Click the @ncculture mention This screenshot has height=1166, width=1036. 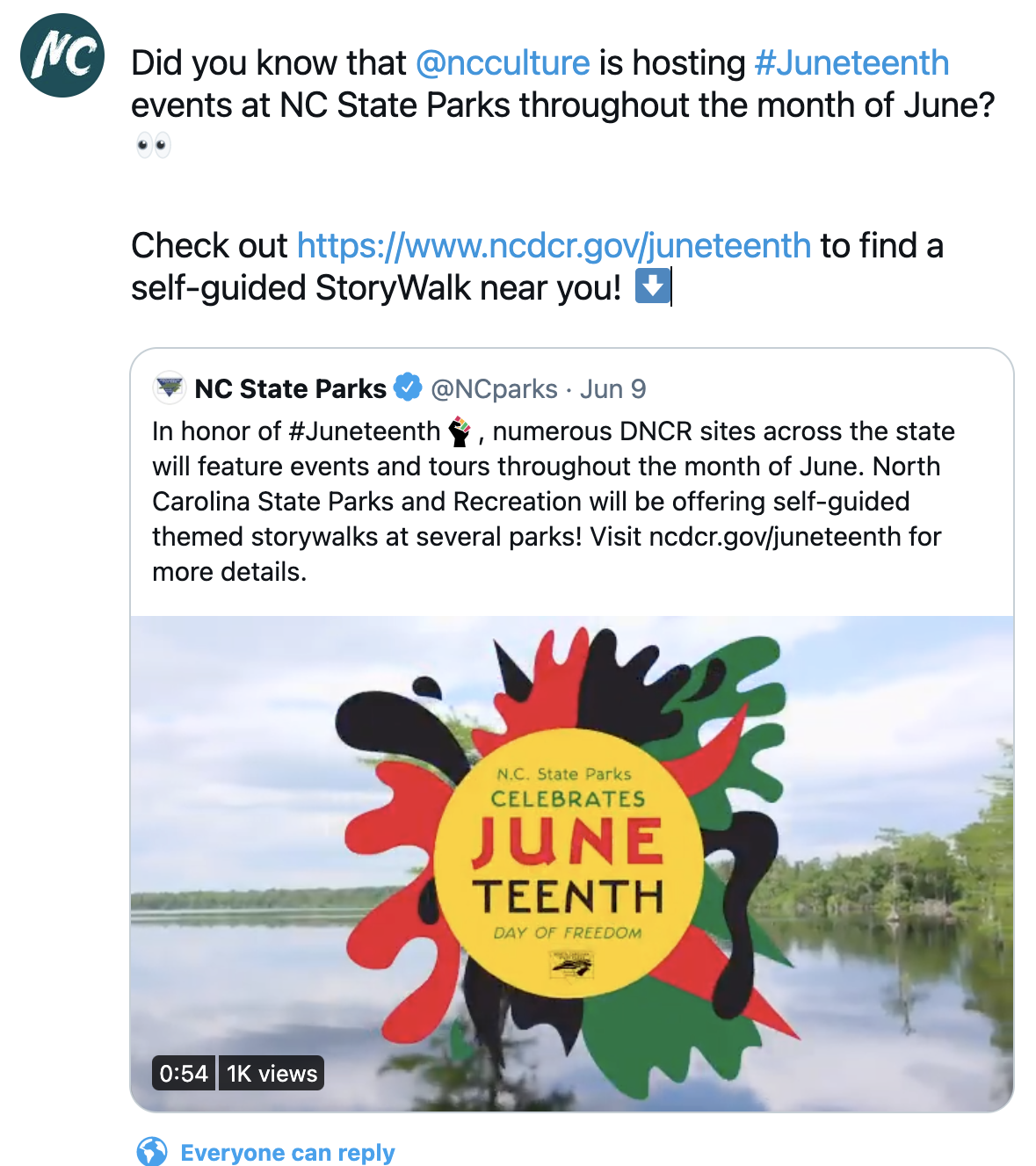[x=503, y=63]
